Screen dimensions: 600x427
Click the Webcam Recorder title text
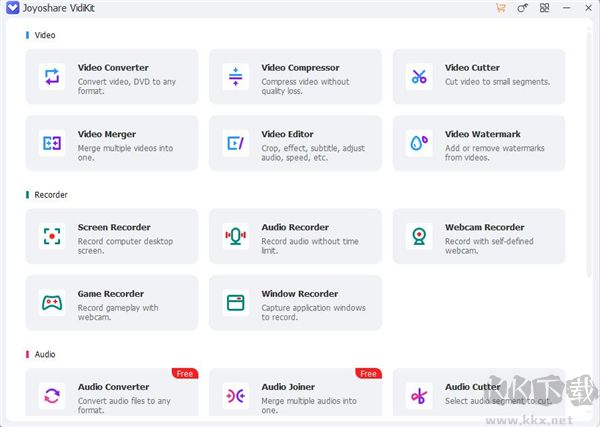point(484,227)
